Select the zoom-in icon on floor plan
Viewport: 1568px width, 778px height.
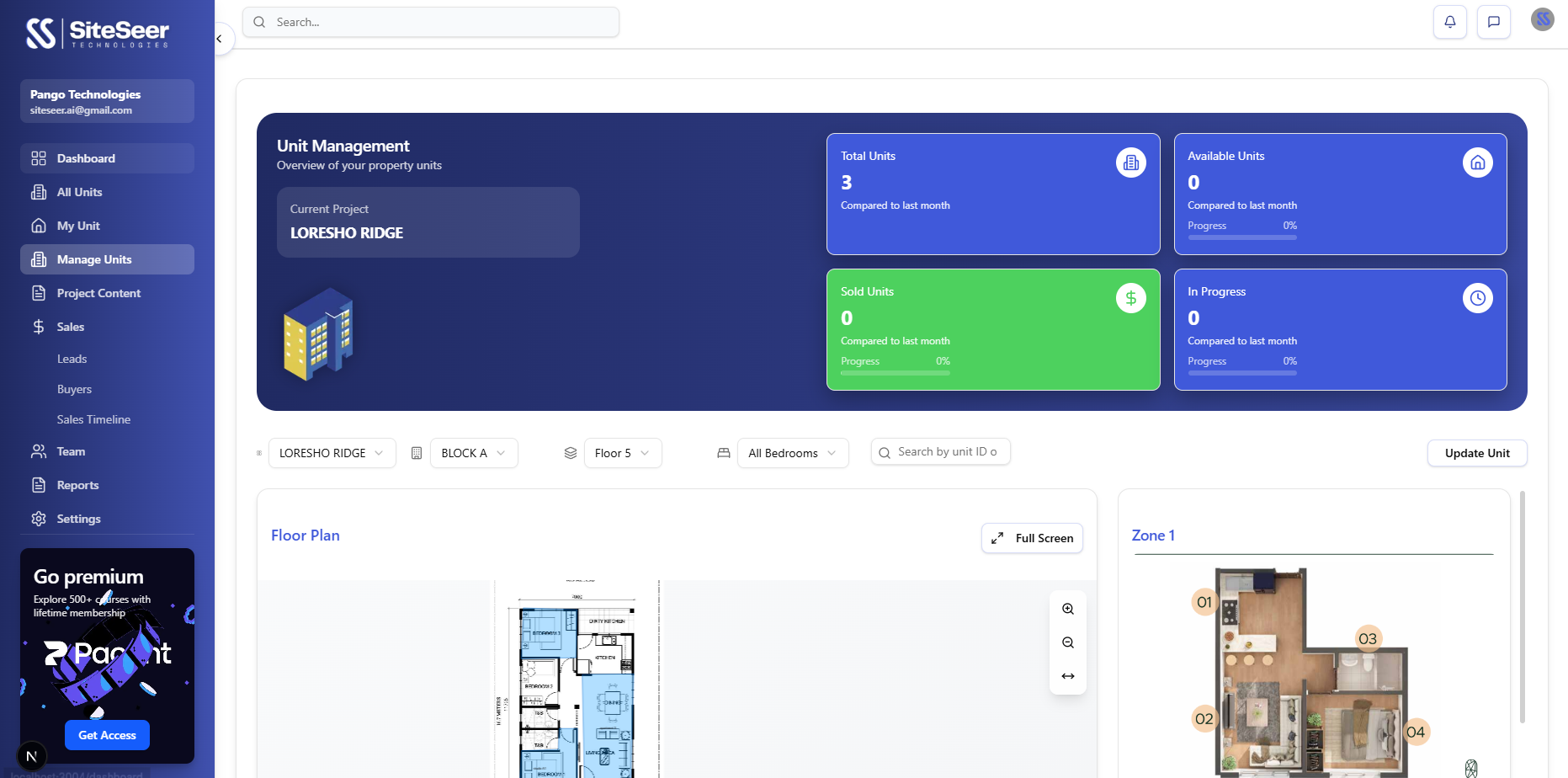pyautogui.click(x=1067, y=608)
